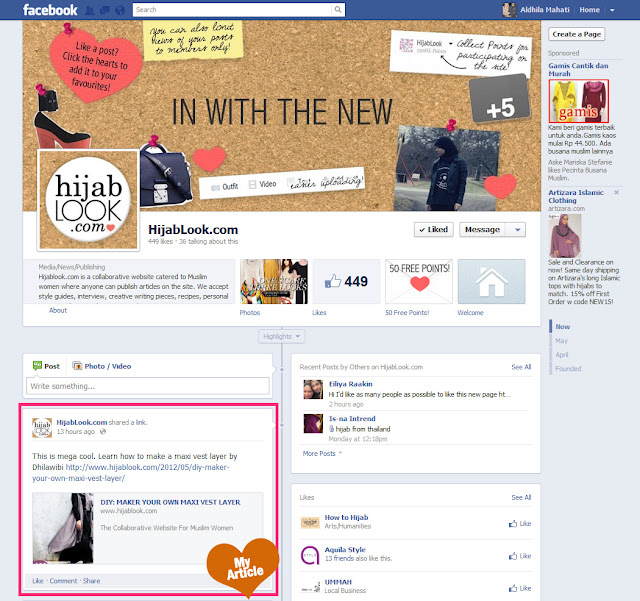Click Eiliya Raakin avatar
Viewport: 640px width, 601px height.
point(313,389)
